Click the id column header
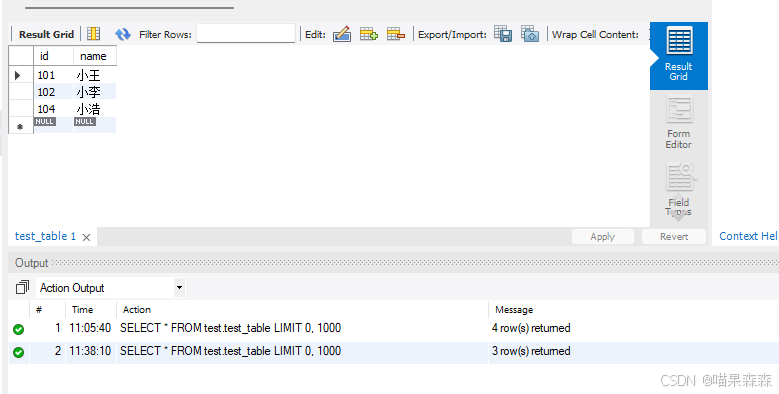The width and height of the screenshot is (779, 394). click(x=54, y=56)
